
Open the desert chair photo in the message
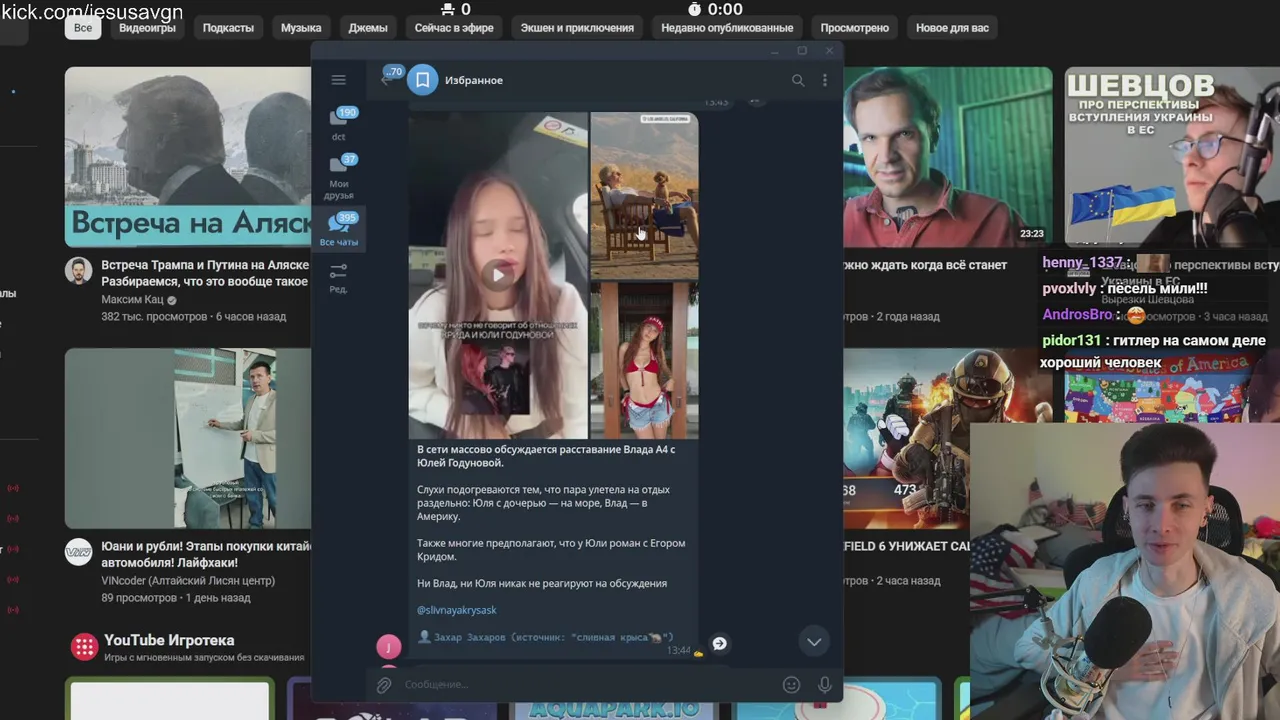[644, 195]
